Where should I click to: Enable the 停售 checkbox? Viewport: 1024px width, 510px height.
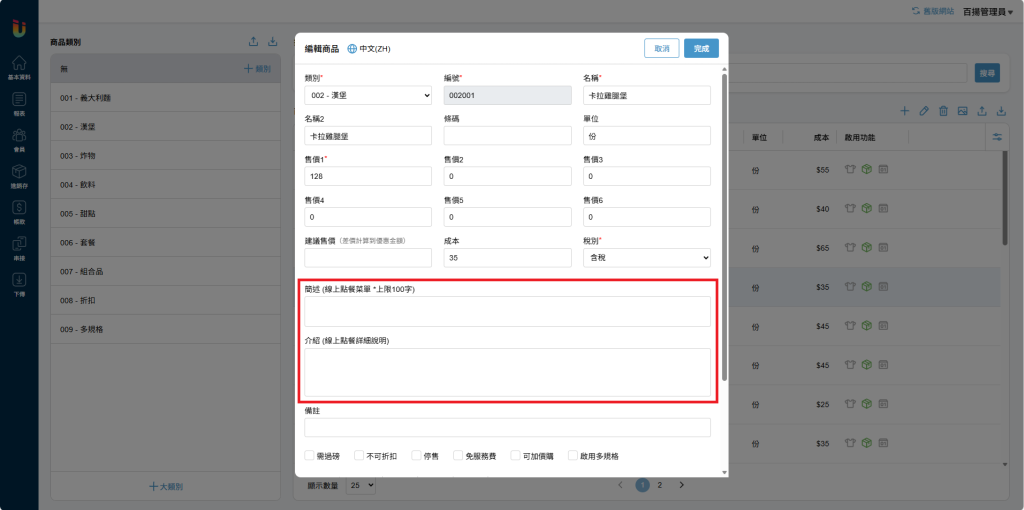point(416,456)
